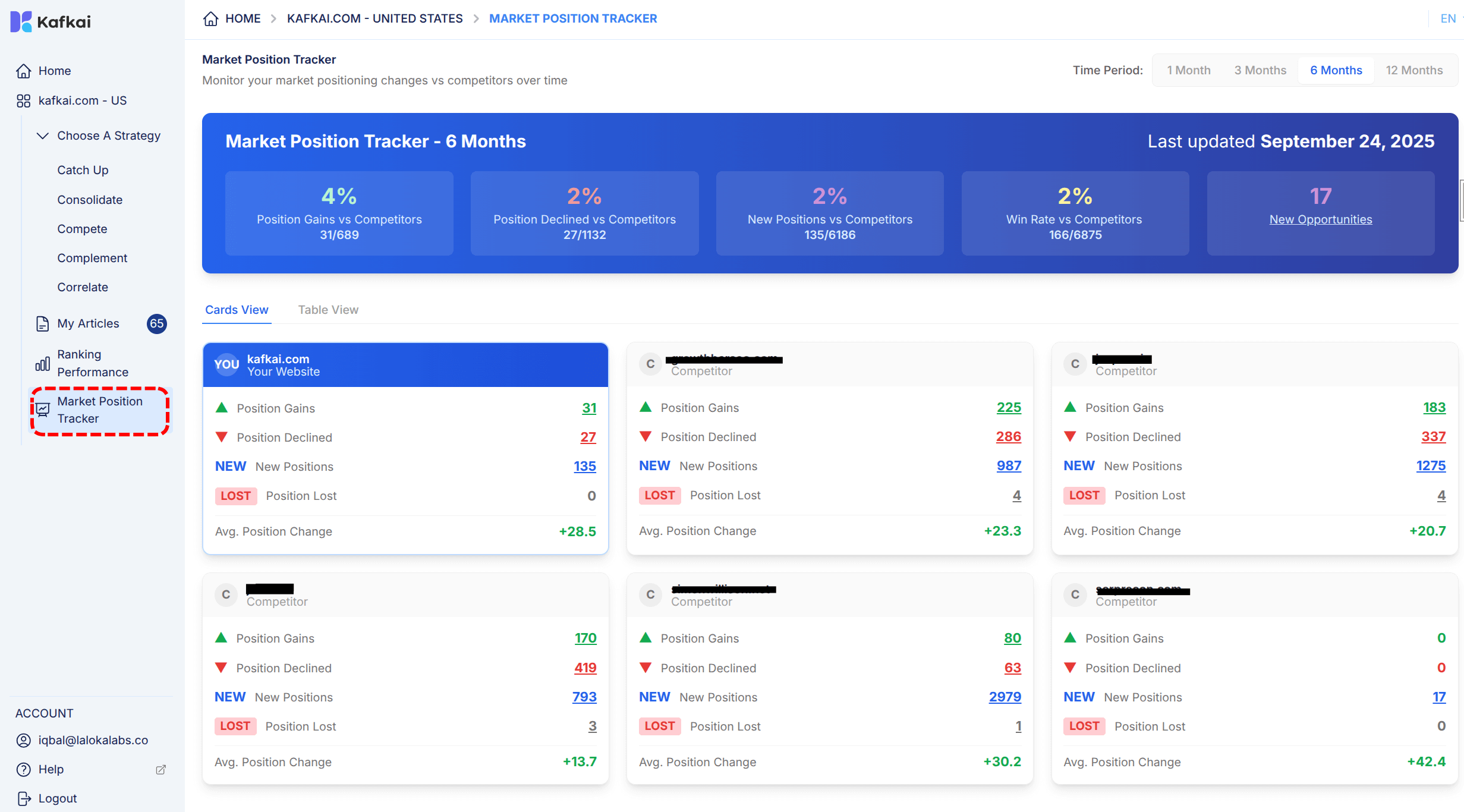1464x812 pixels.
Task: Switch to the Table View tab
Action: (328, 310)
